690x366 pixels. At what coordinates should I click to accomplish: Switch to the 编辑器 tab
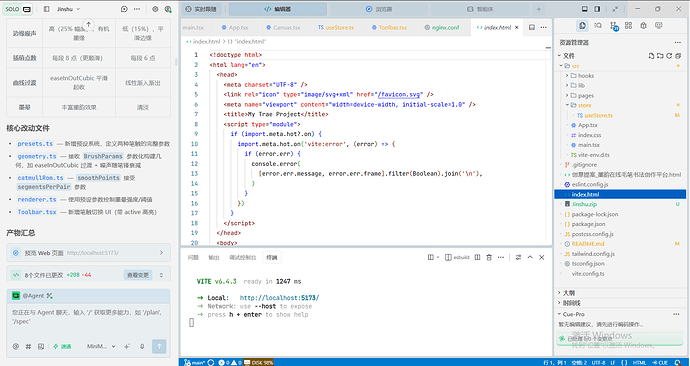click(278, 9)
